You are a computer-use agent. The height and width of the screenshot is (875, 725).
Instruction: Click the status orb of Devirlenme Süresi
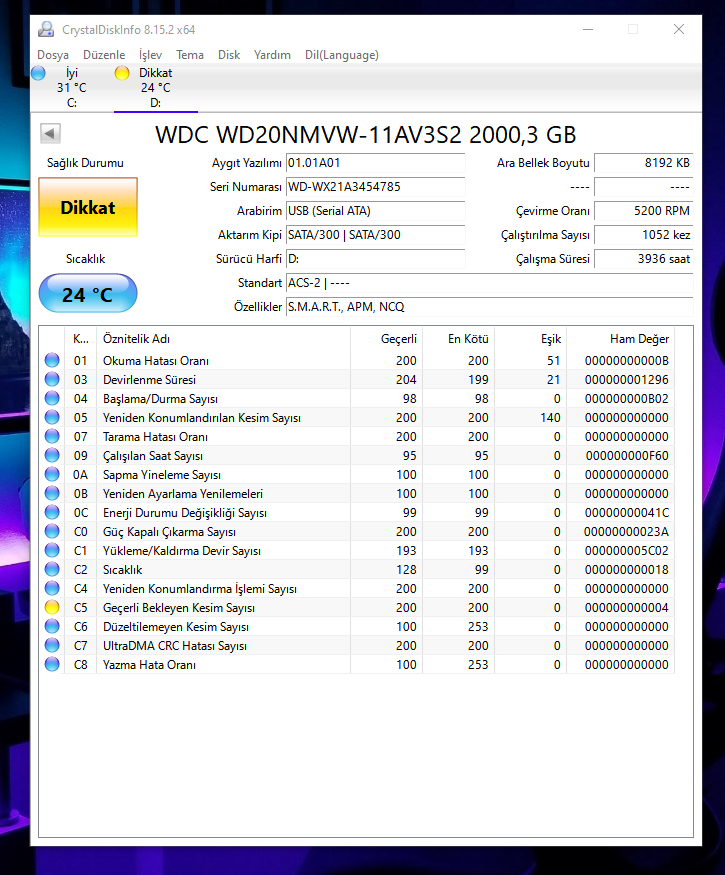pyautogui.click(x=52, y=379)
